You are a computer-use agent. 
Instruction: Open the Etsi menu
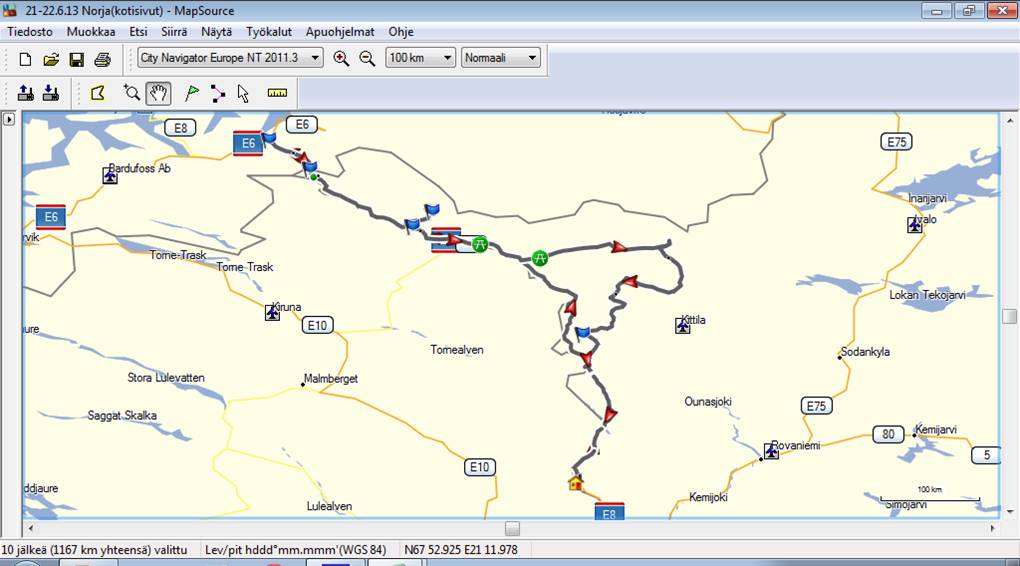[x=138, y=32]
